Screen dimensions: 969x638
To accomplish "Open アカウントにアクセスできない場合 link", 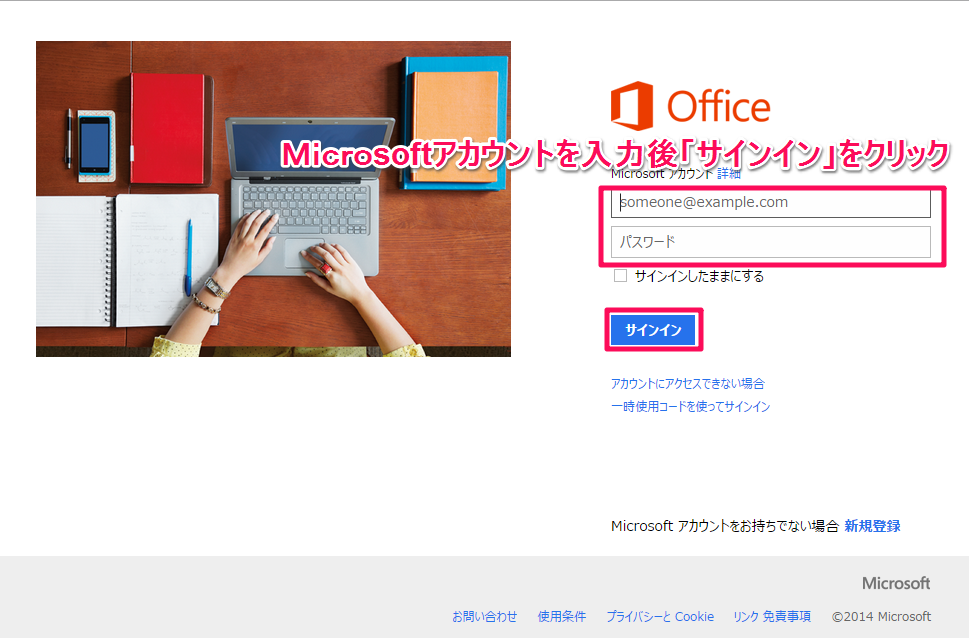I will (687, 383).
